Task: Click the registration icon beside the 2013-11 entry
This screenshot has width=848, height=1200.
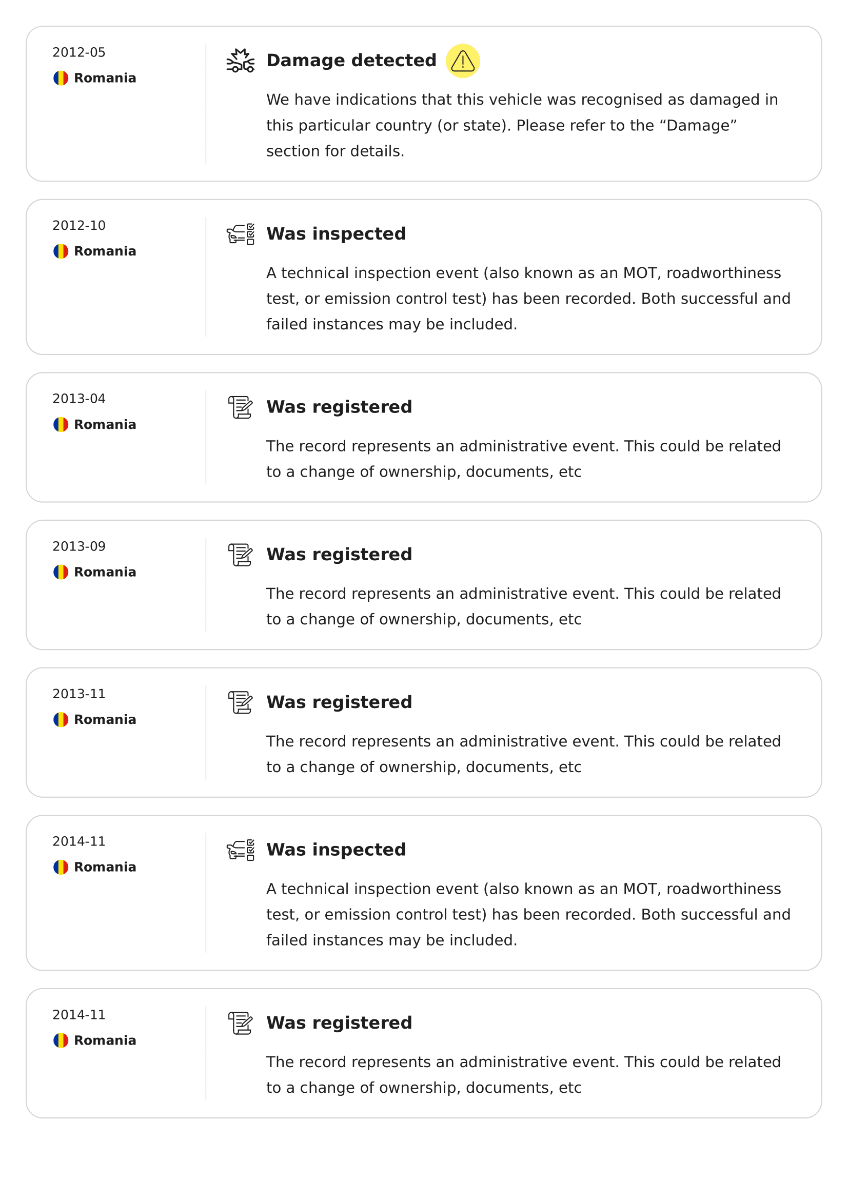Action: point(240,702)
